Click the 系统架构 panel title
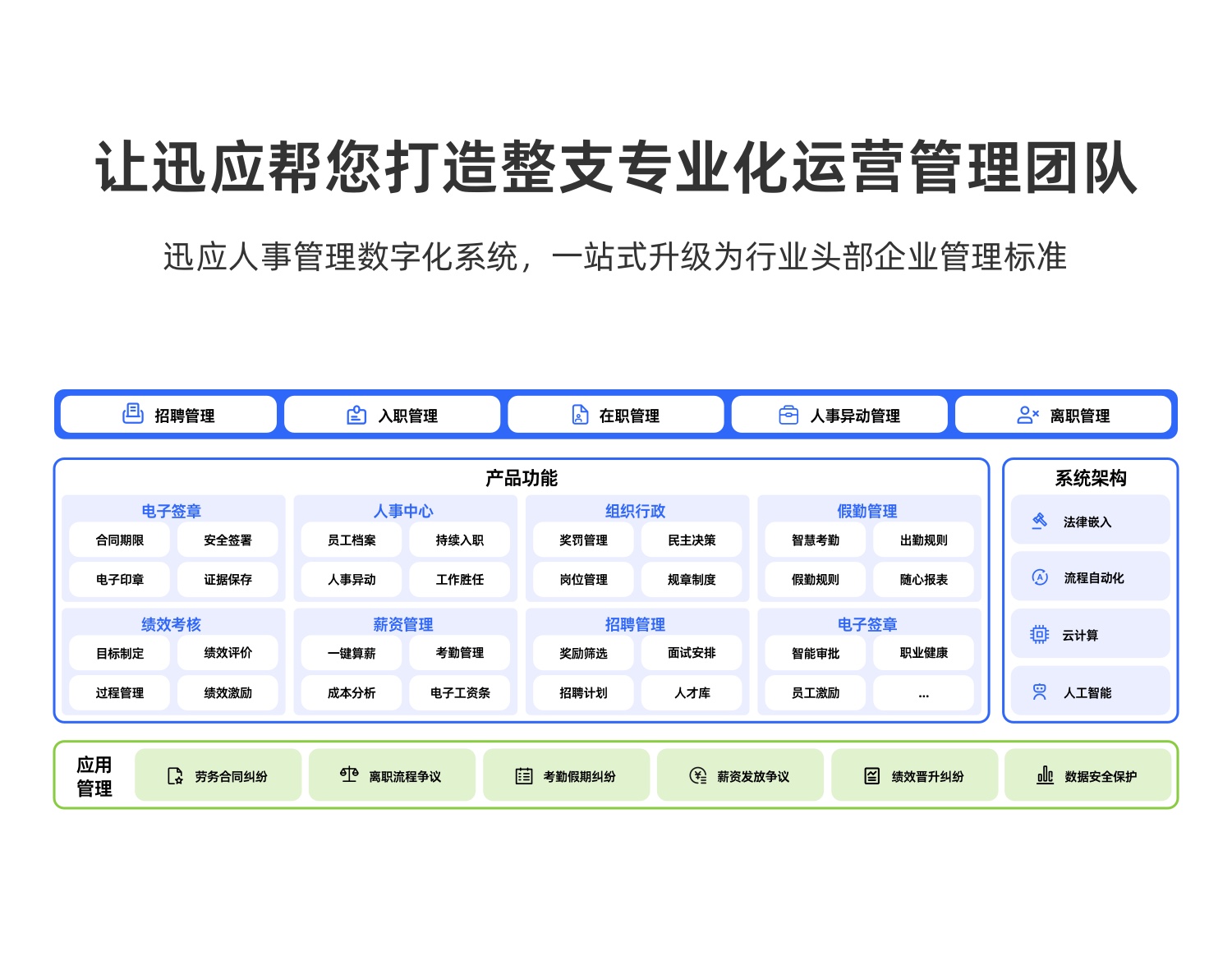The width and height of the screenshot is (1232, 956). point(1091,478)
